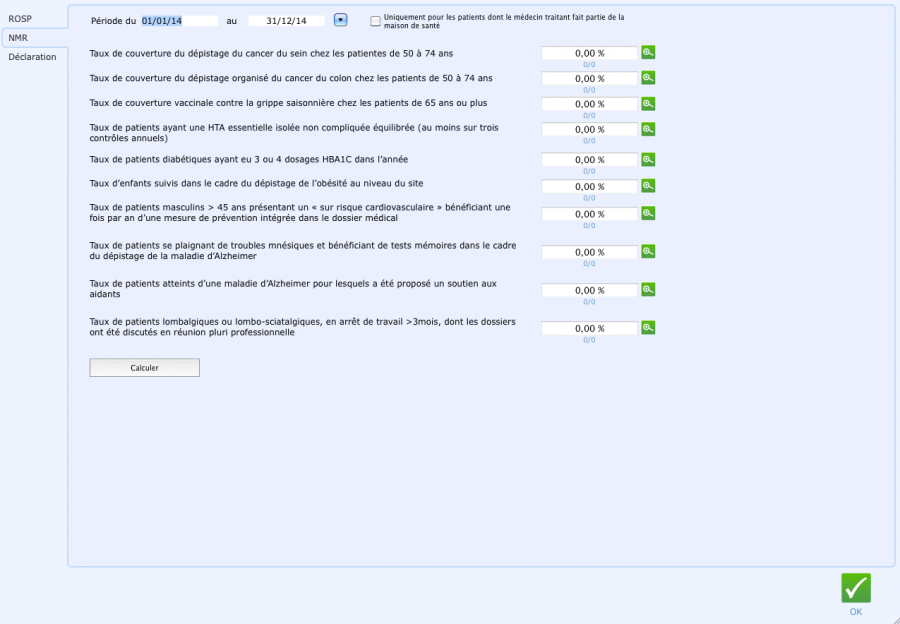
Task: Click the soutien aux aidants percentage field
Action: [x=589, y=290]
